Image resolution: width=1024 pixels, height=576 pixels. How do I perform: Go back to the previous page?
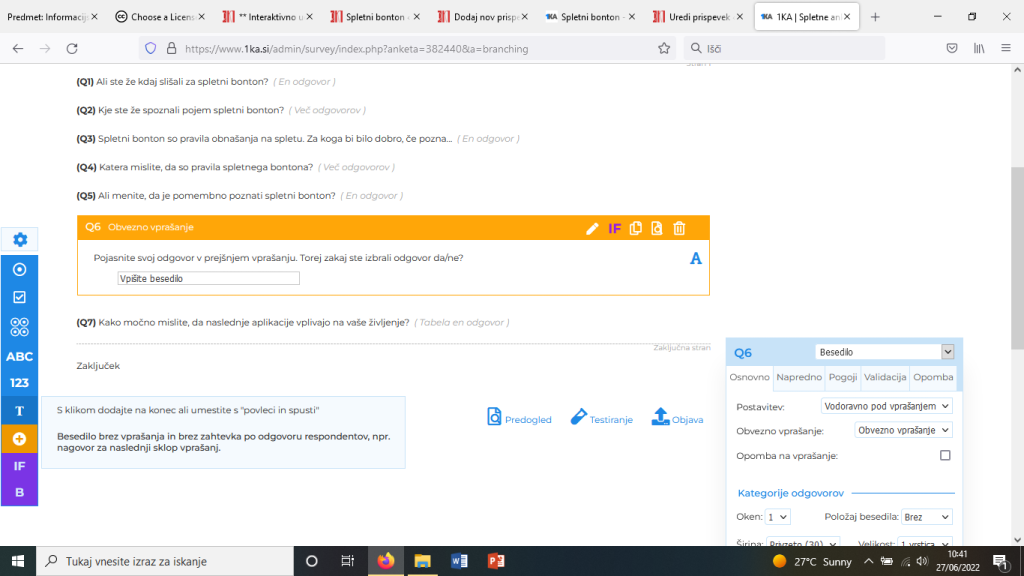[x=18, y=48]
